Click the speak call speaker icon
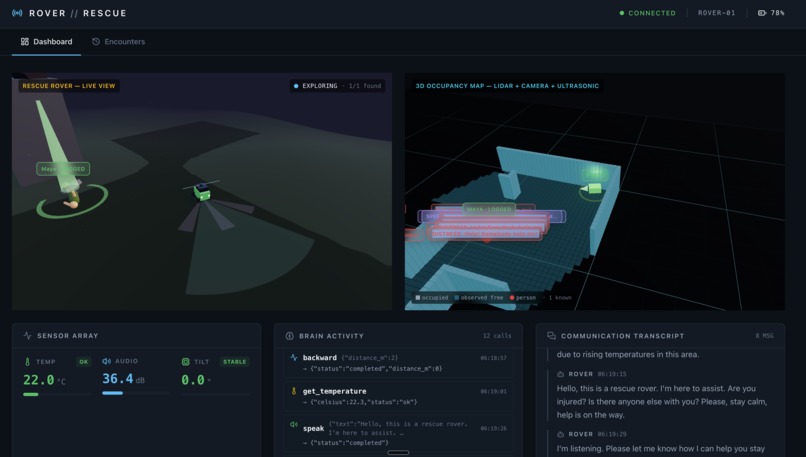 tap(294, 425)
